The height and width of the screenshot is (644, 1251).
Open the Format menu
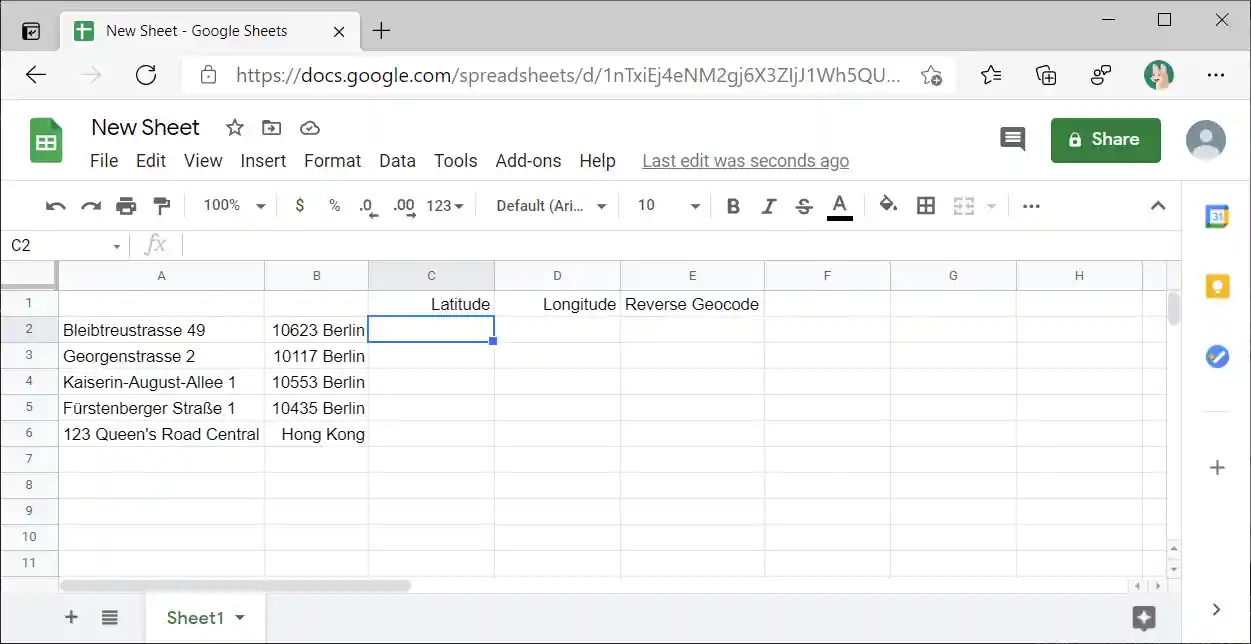click(x=332, y=160)
